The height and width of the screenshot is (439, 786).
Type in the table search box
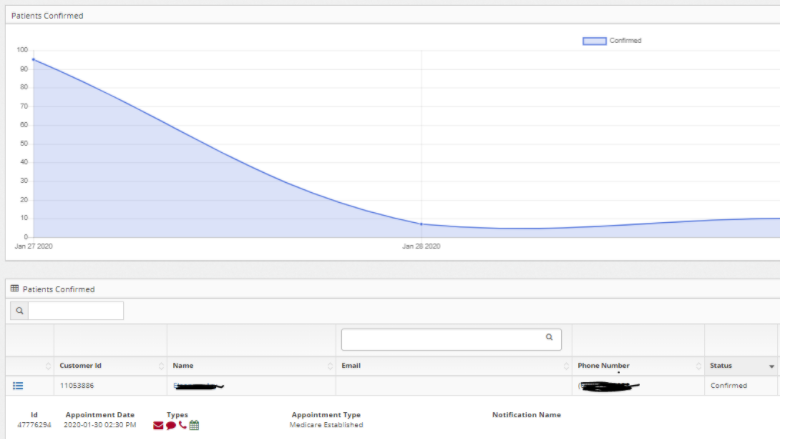point(76,311)
